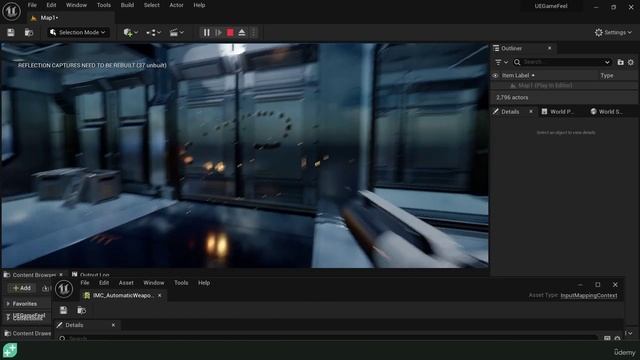Save the current level with the floppy icon

click(x=11, y=32)
